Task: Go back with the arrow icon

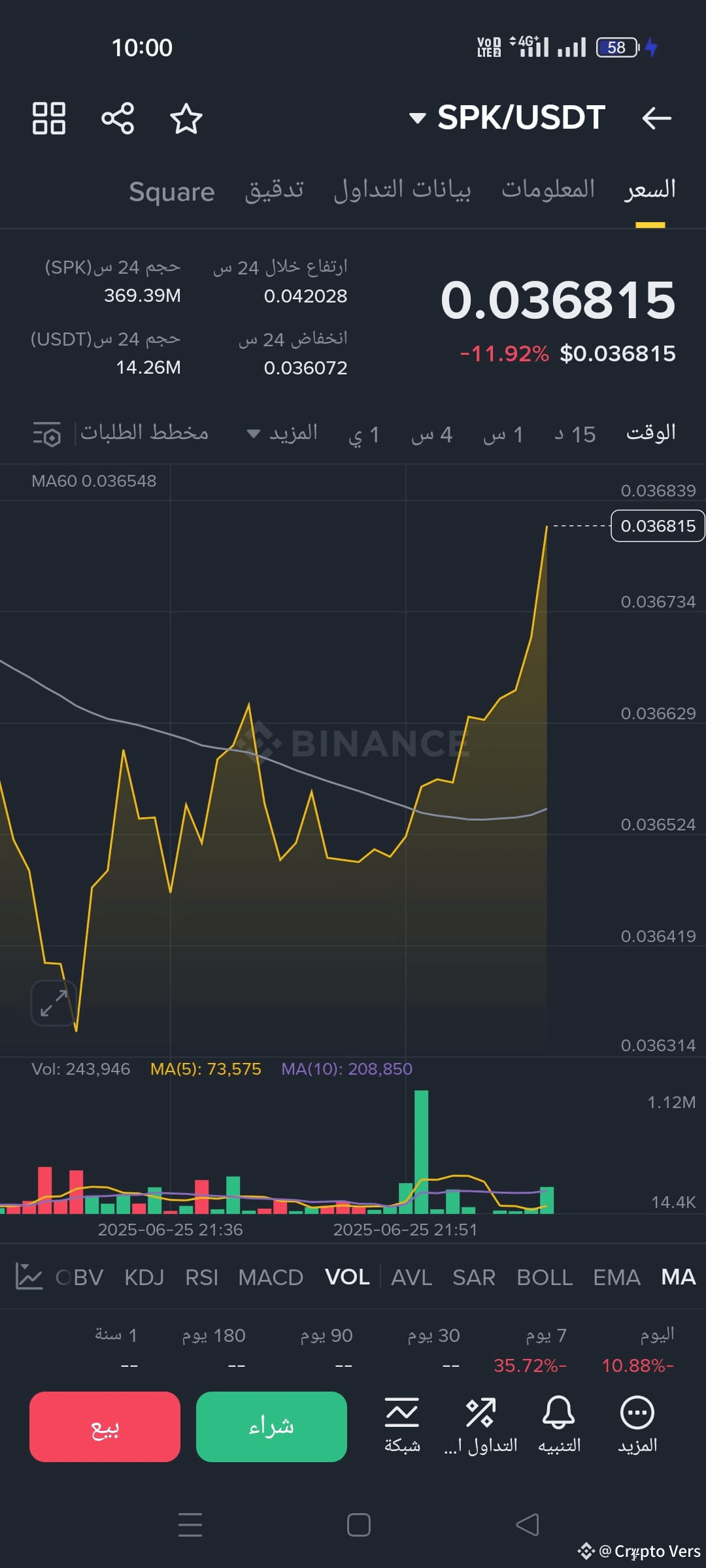Action: click(x=656, y=118)
